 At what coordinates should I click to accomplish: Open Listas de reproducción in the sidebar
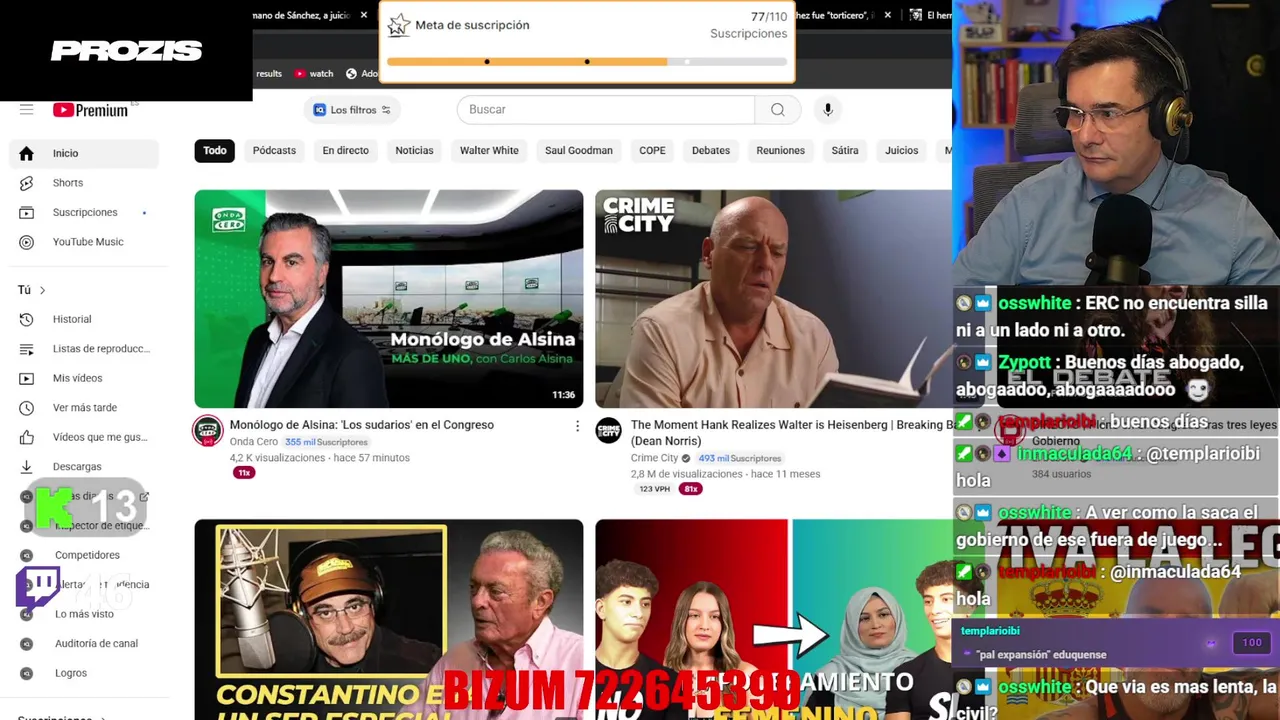point(84,349)
